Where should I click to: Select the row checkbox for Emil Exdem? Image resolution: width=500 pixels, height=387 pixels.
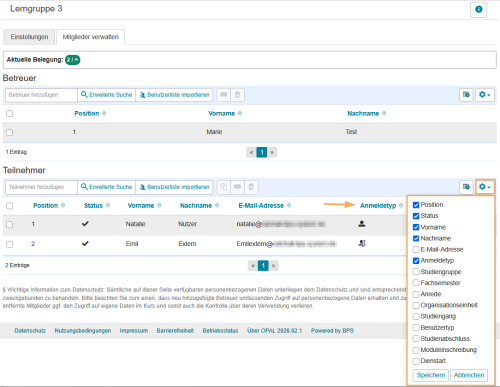10,244
